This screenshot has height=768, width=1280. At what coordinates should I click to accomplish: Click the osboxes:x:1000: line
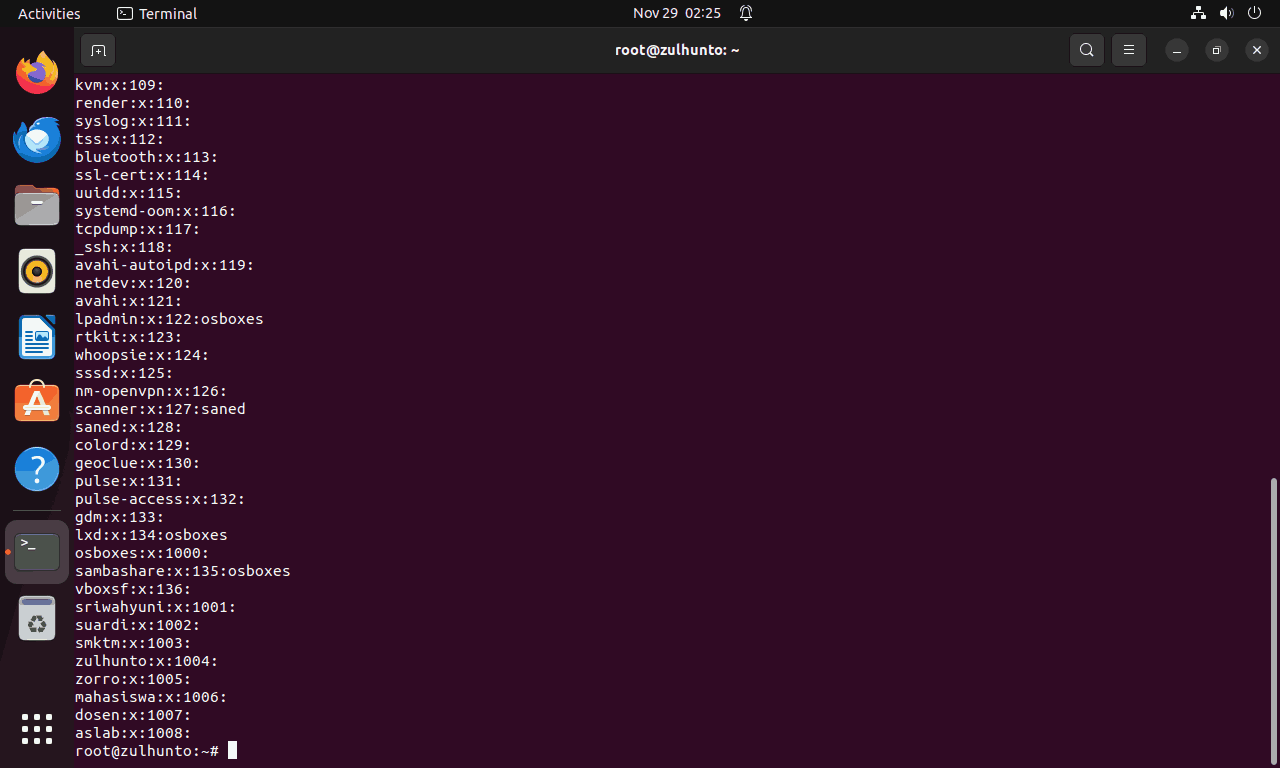pos(142,553)
